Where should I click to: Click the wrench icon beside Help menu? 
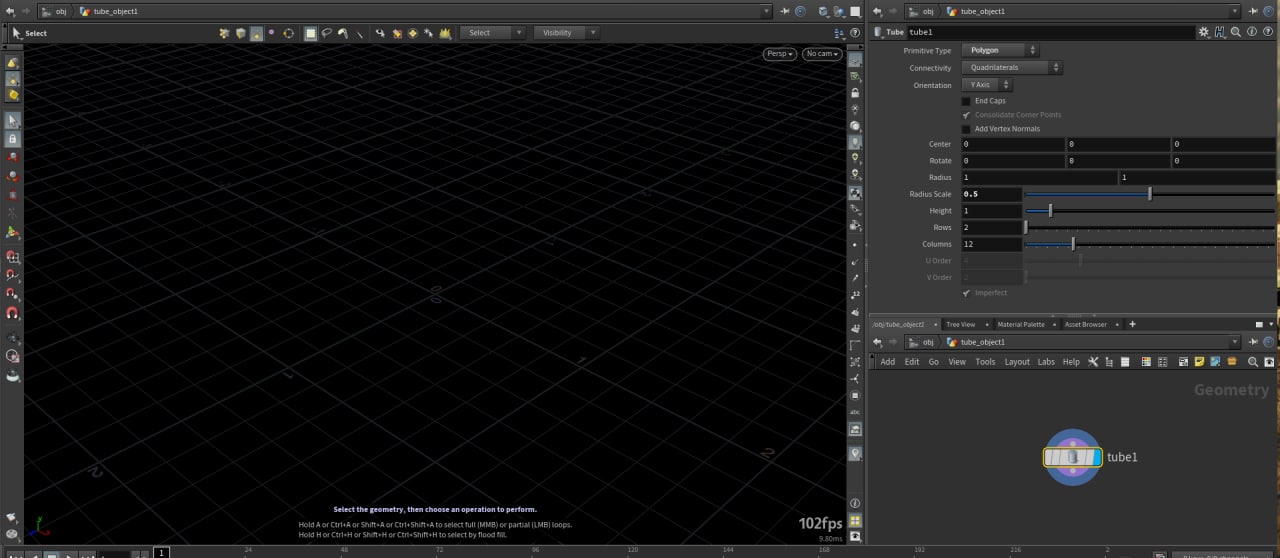(x=1093, y=362)
